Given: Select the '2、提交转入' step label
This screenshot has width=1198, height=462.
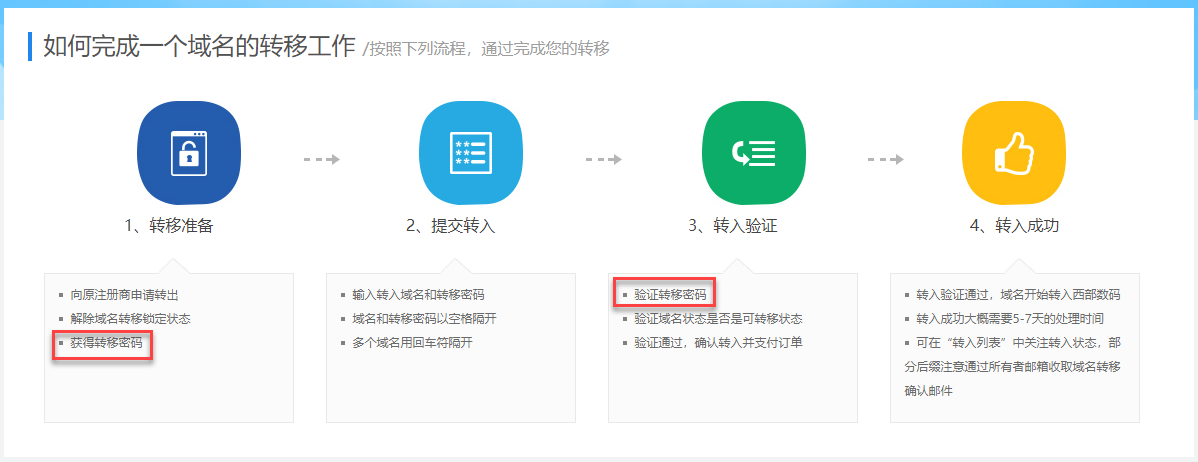Looking at the screenshot, I should 451,226.
